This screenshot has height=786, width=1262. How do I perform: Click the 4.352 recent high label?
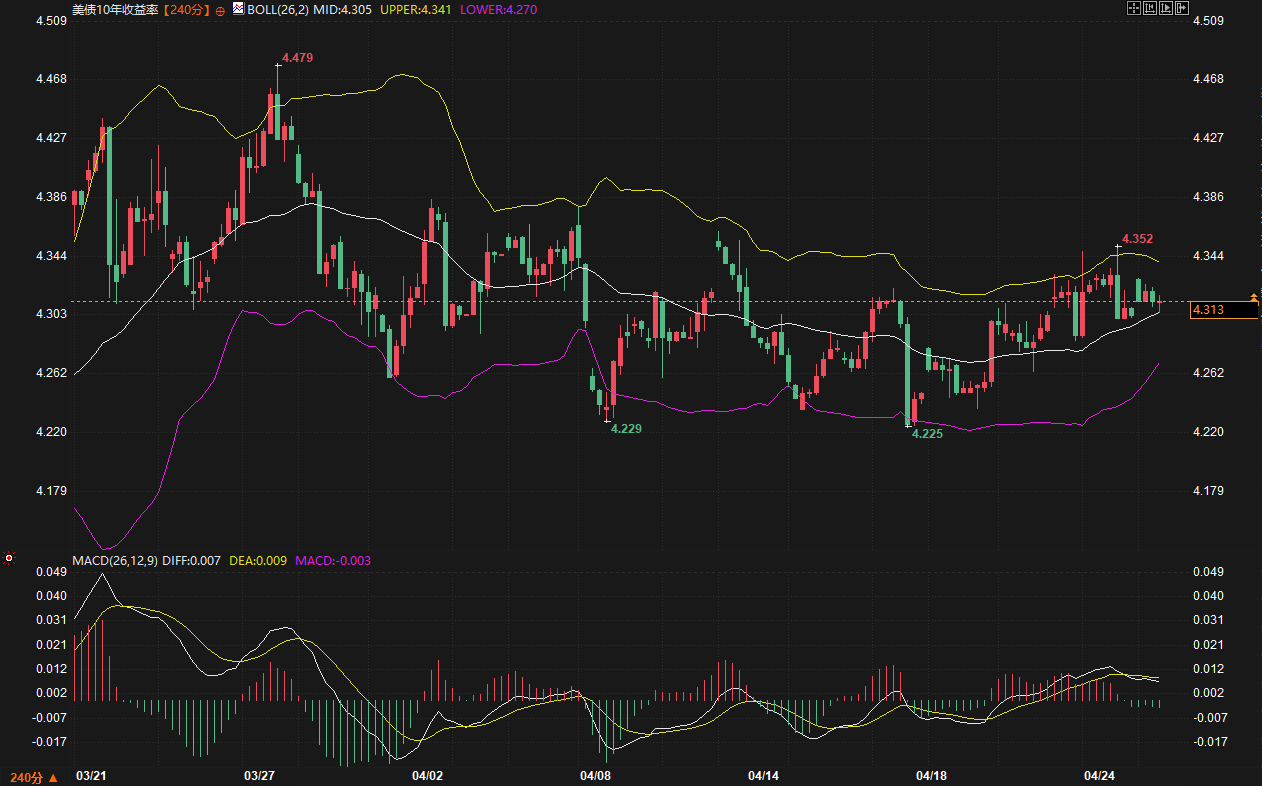point(1137,239)
